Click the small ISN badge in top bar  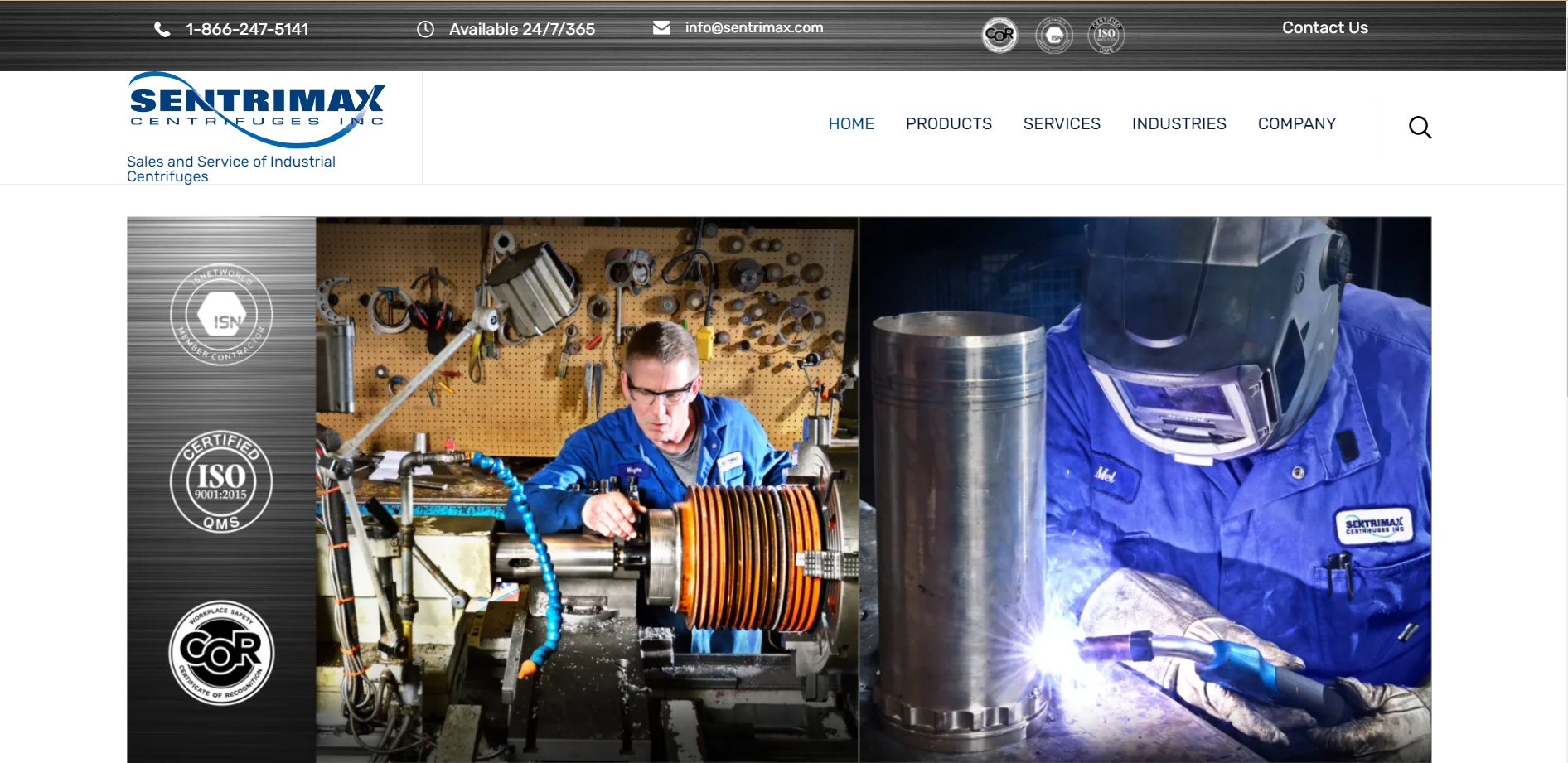click(1054, 35)
